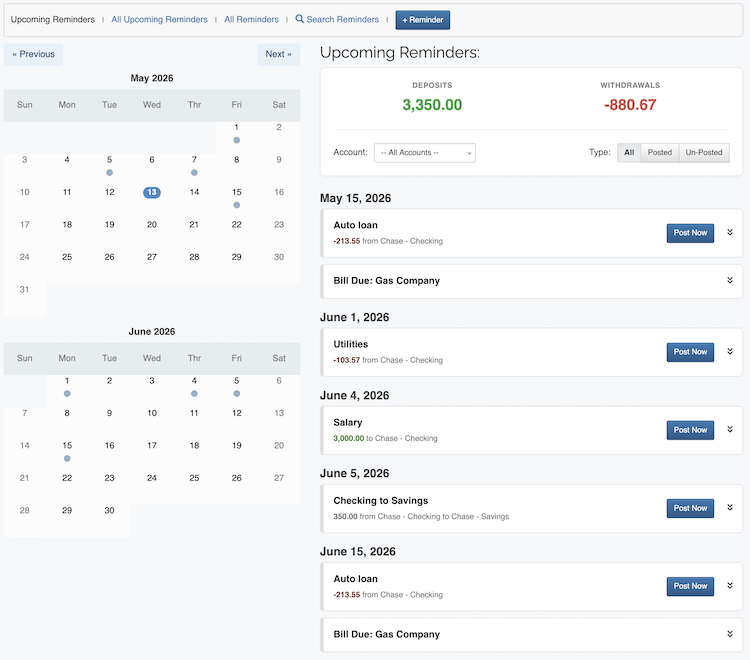Expand Checking to Savings reminder chevron
Screen dimensions: 750x660
pos(730,507)
